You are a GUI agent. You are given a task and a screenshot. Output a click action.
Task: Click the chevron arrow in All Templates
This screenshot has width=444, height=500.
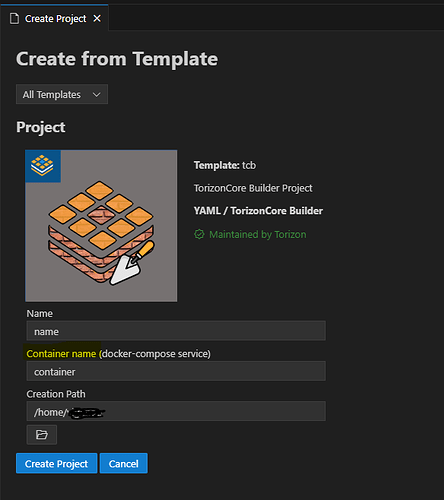[97, 95]
